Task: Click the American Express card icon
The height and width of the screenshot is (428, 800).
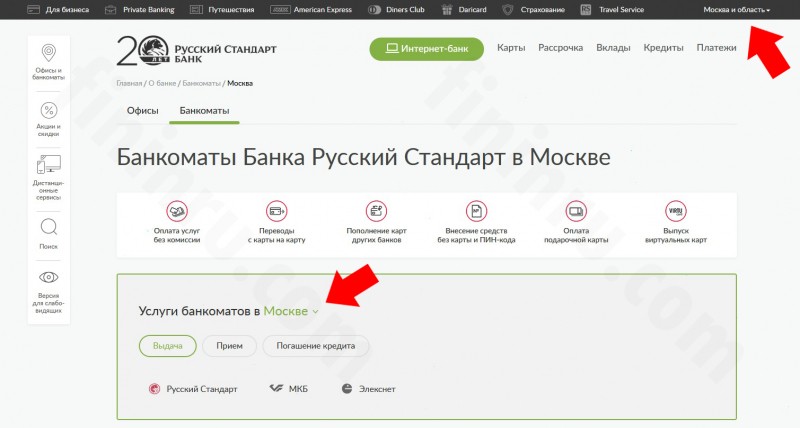Action: [280, 9]
